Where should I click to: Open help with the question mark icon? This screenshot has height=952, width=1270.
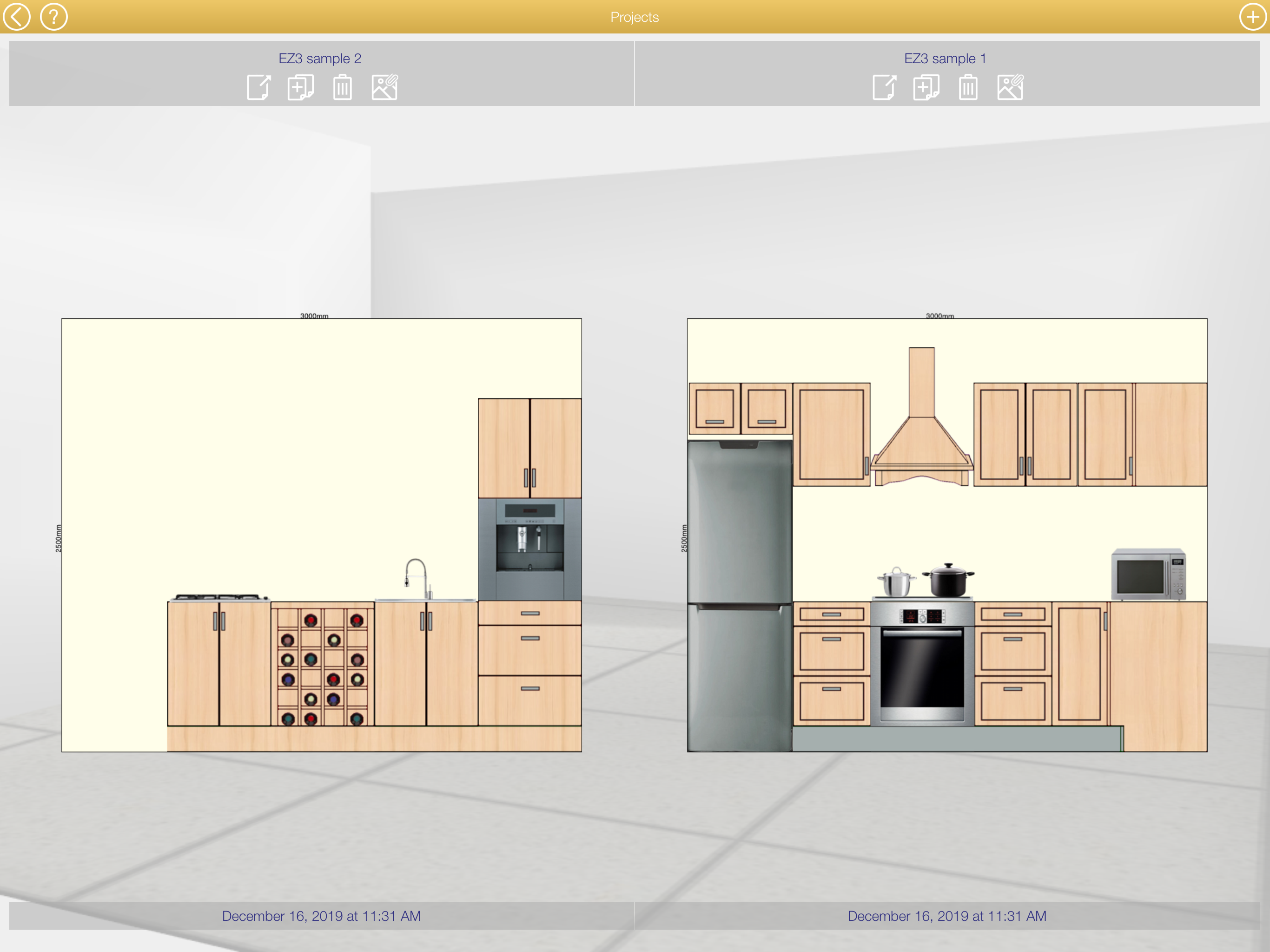point(53,17)
